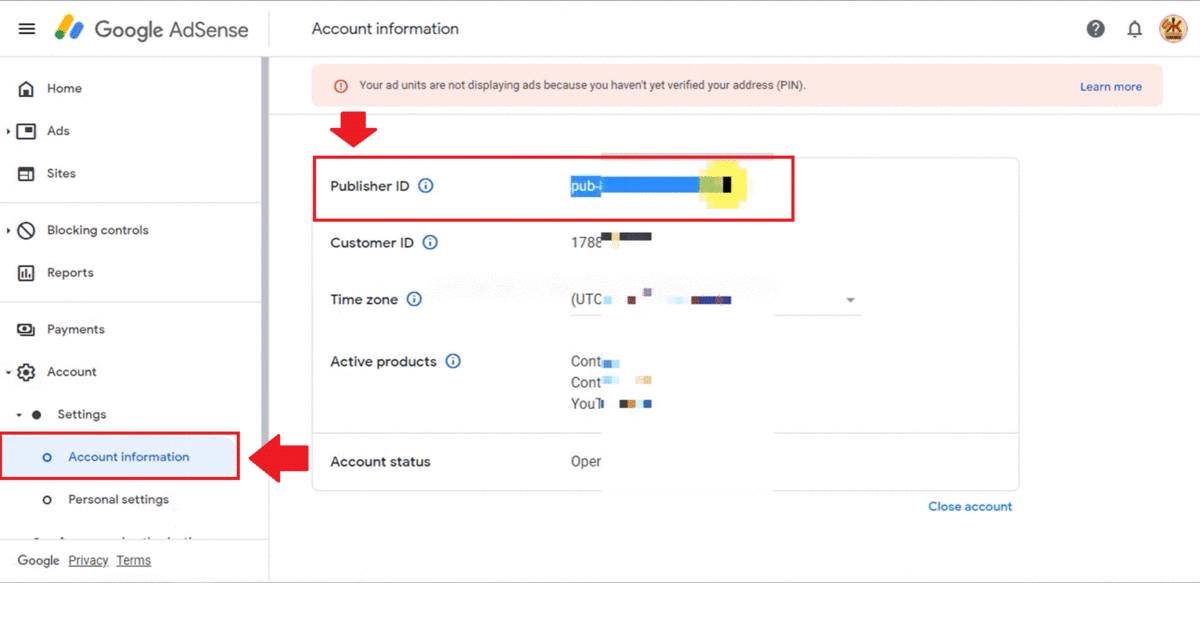Click the info icon next to Active products
Screen dimensions: 1200x635
[x=453, y=362]
